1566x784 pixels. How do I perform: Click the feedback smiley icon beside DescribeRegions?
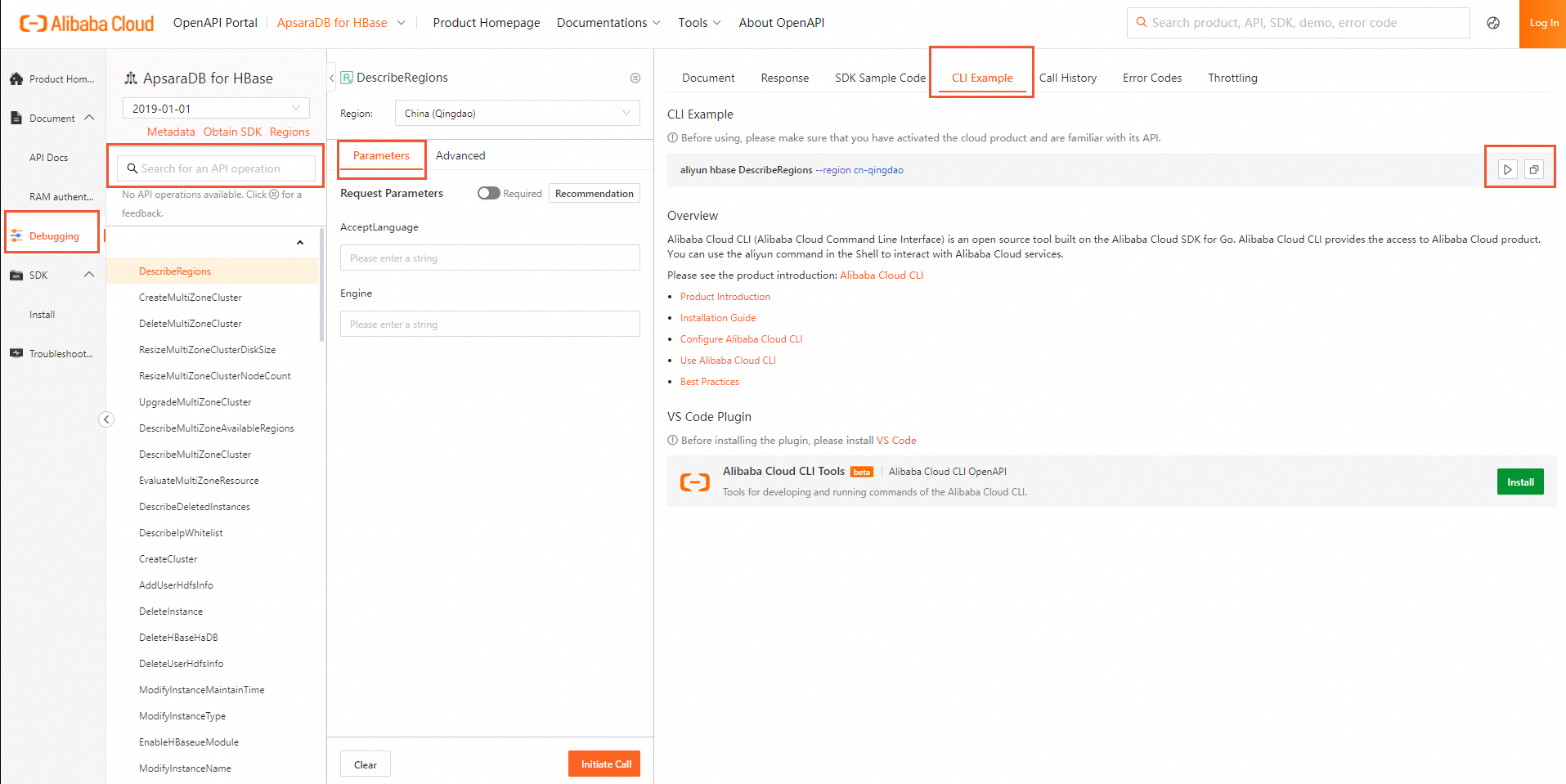pos(635,78)
